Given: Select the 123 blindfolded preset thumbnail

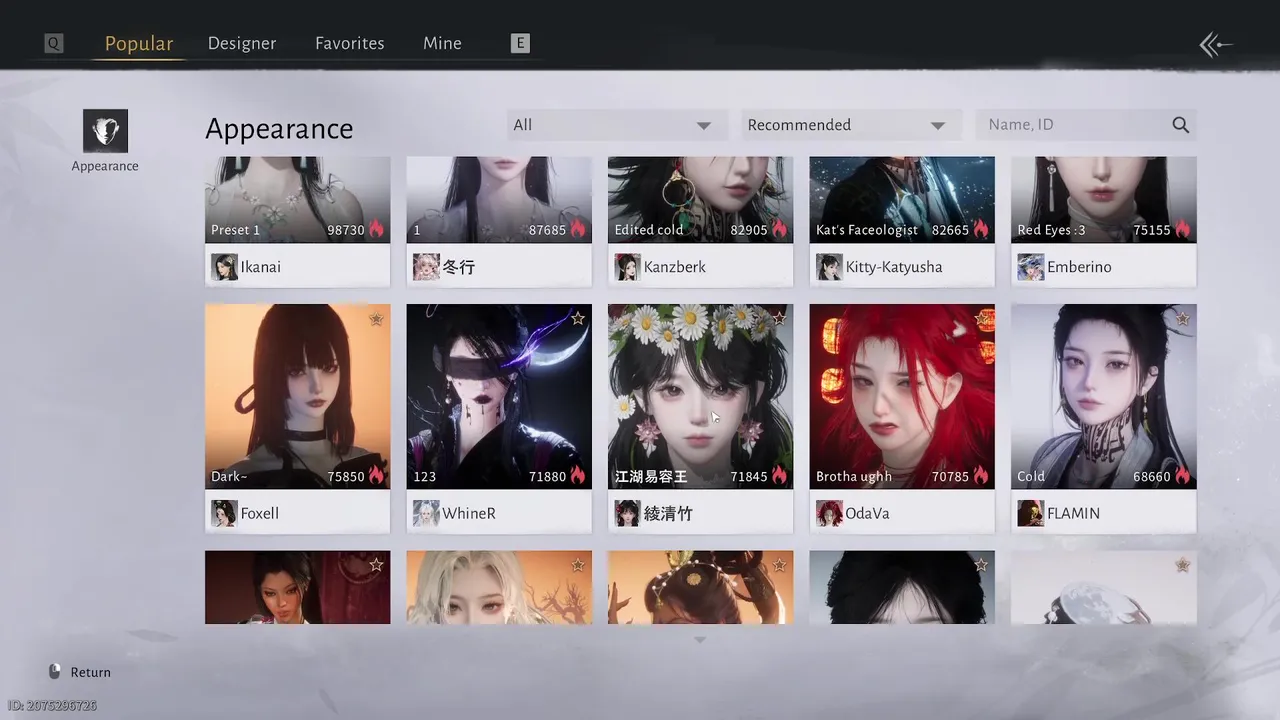Looking at the screenshot, I should pos(499,396).
